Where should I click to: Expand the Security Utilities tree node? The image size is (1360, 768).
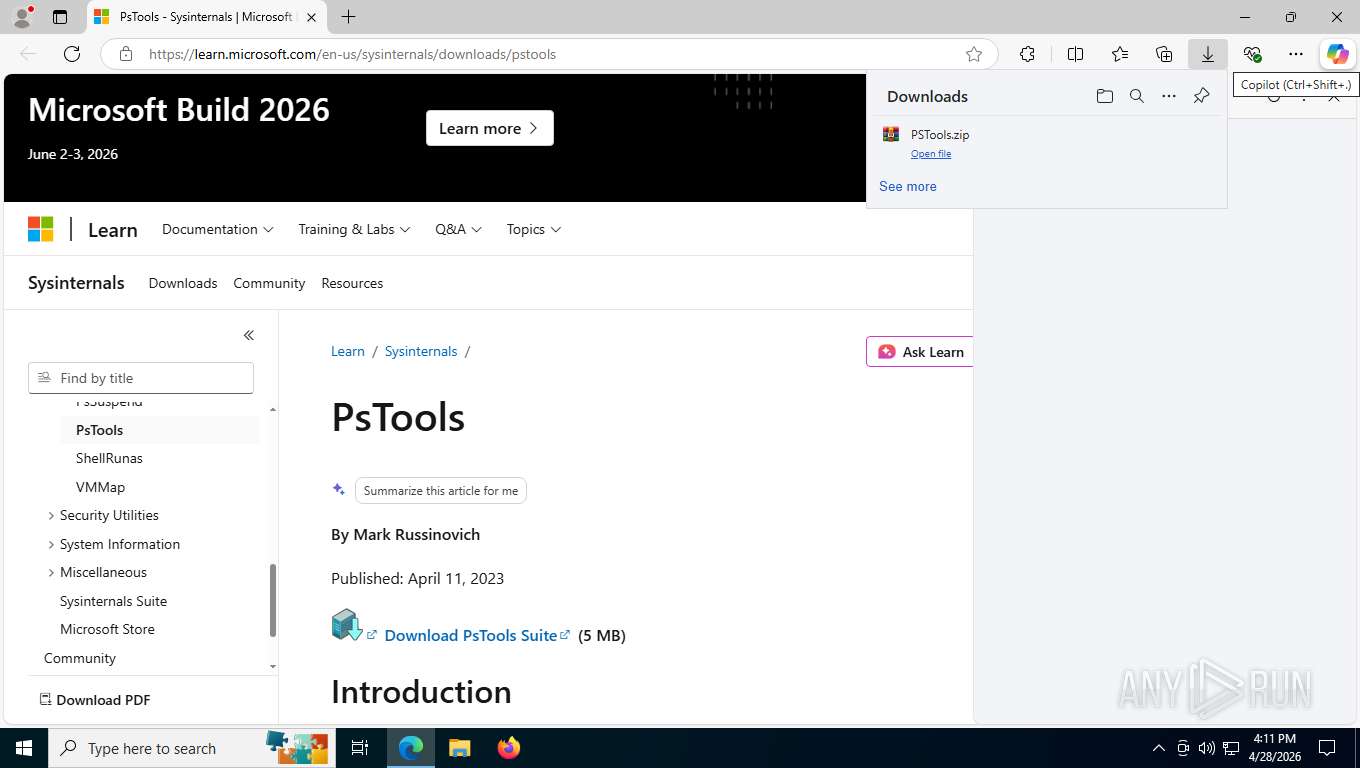tap(109, 515)
